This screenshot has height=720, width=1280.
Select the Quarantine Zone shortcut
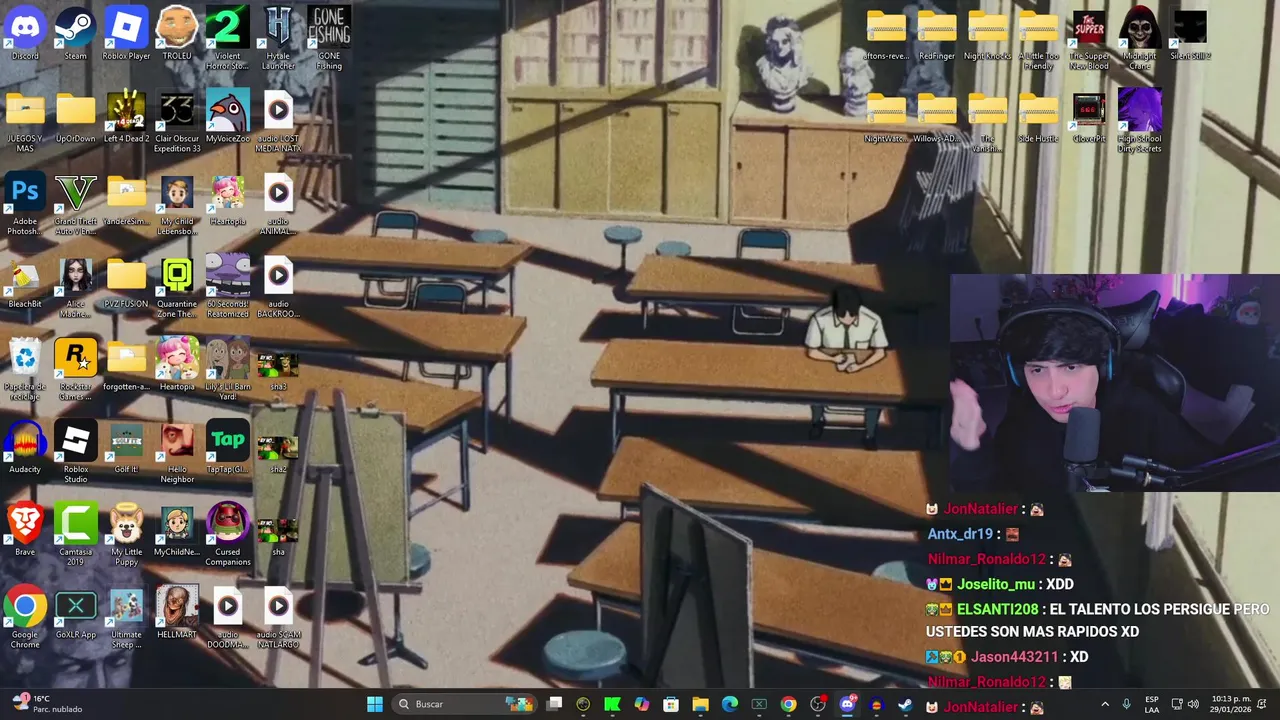(x=177, y=287)
